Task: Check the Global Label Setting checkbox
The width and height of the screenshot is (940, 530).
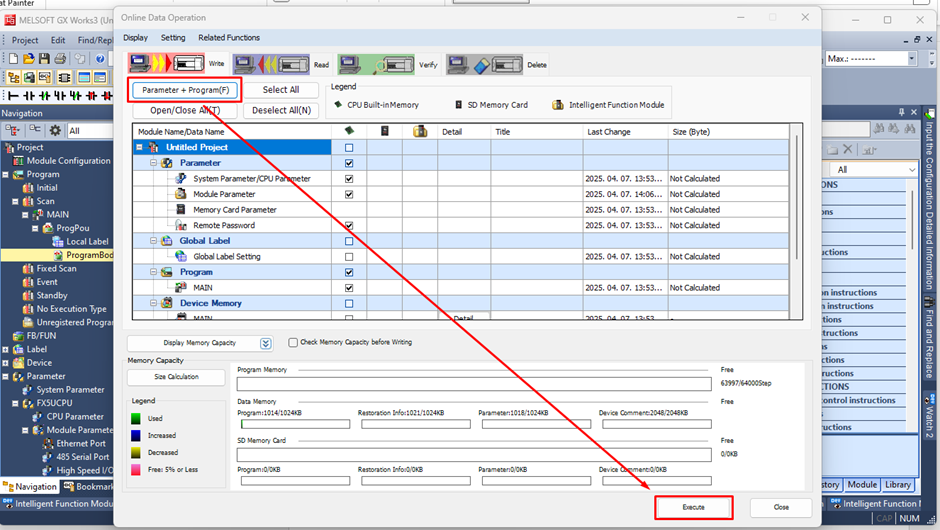Action: coord(349,257)
